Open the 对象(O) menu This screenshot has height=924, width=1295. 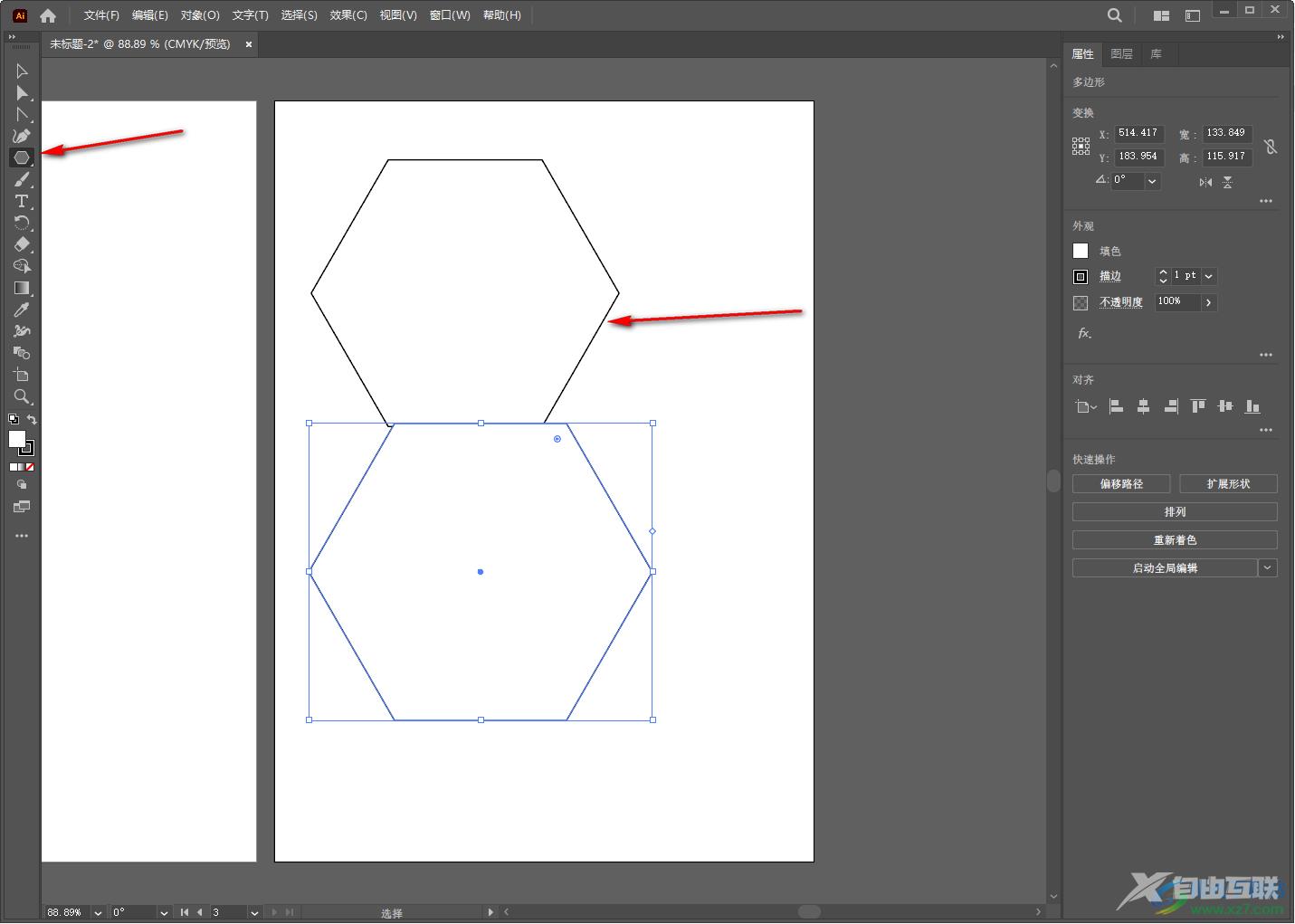[200, 15]
